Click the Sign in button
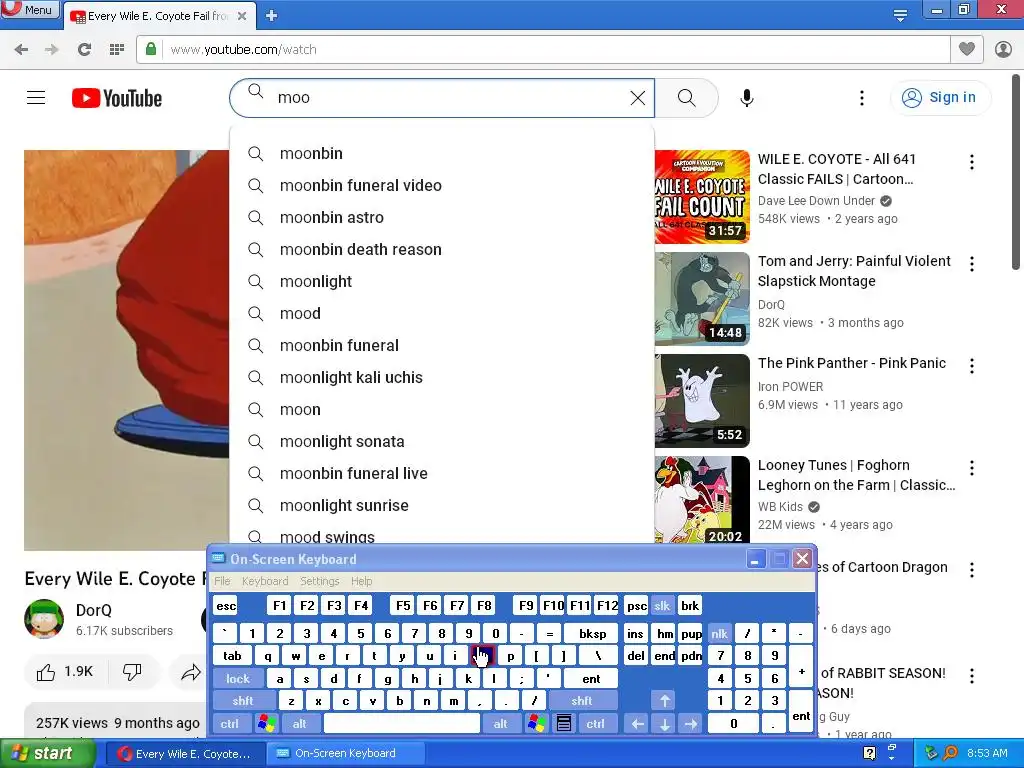 click(940, 97)
